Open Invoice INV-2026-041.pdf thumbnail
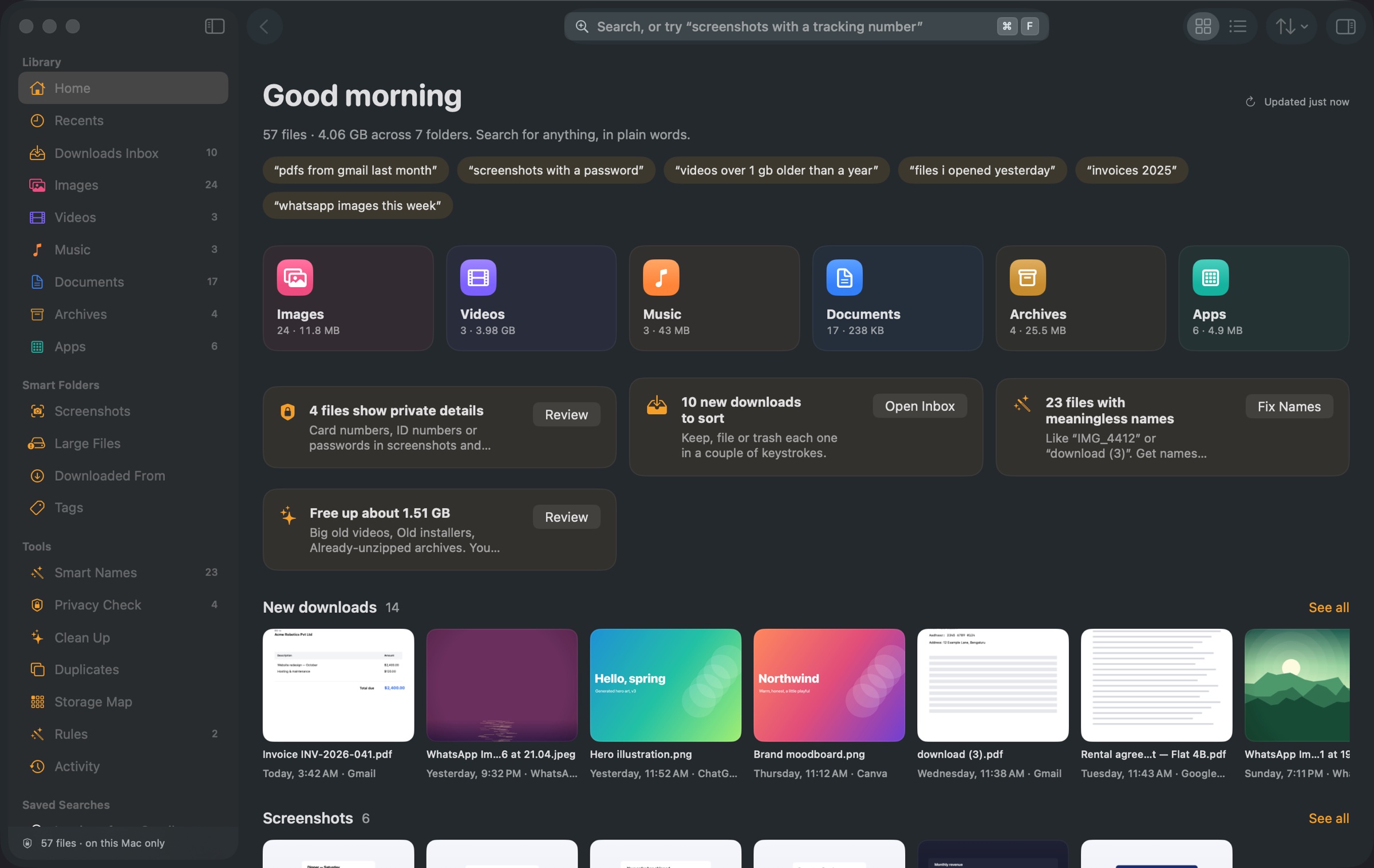The width and height of the screenshot is (1374, 868). pos(338,685)
